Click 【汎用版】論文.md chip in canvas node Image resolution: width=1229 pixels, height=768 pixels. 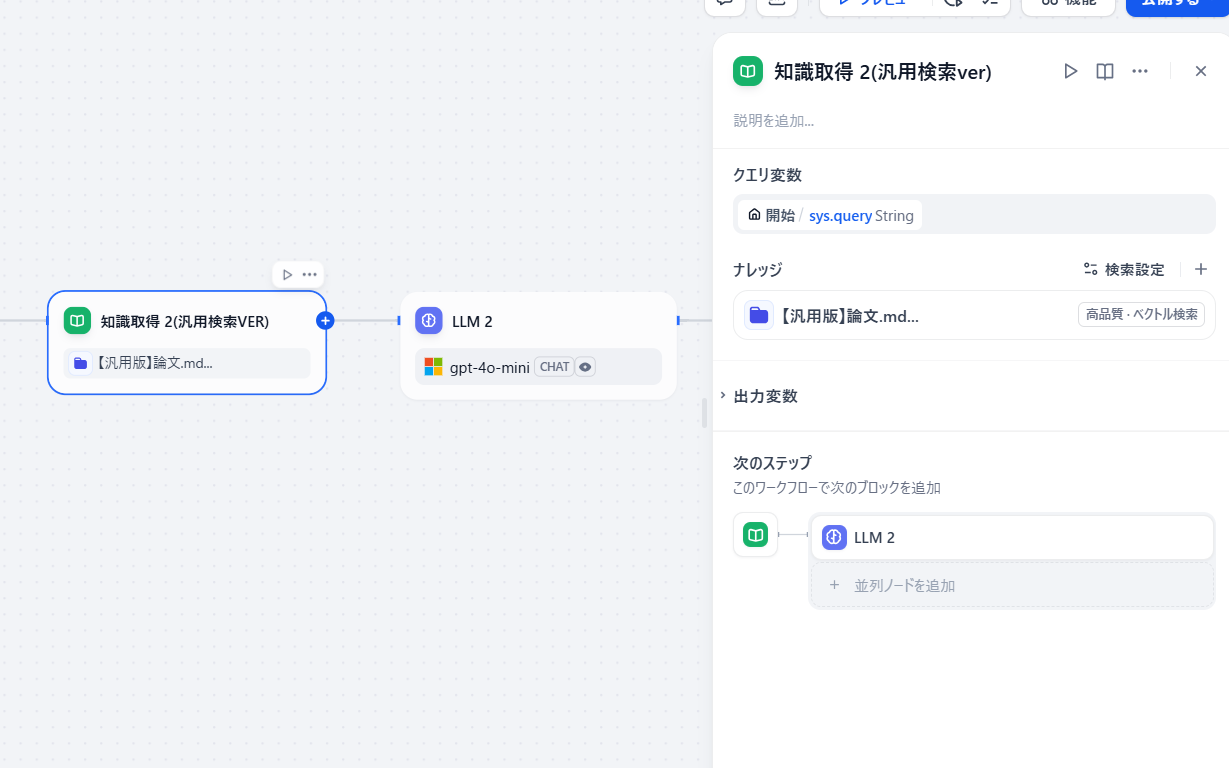point(187,363)
